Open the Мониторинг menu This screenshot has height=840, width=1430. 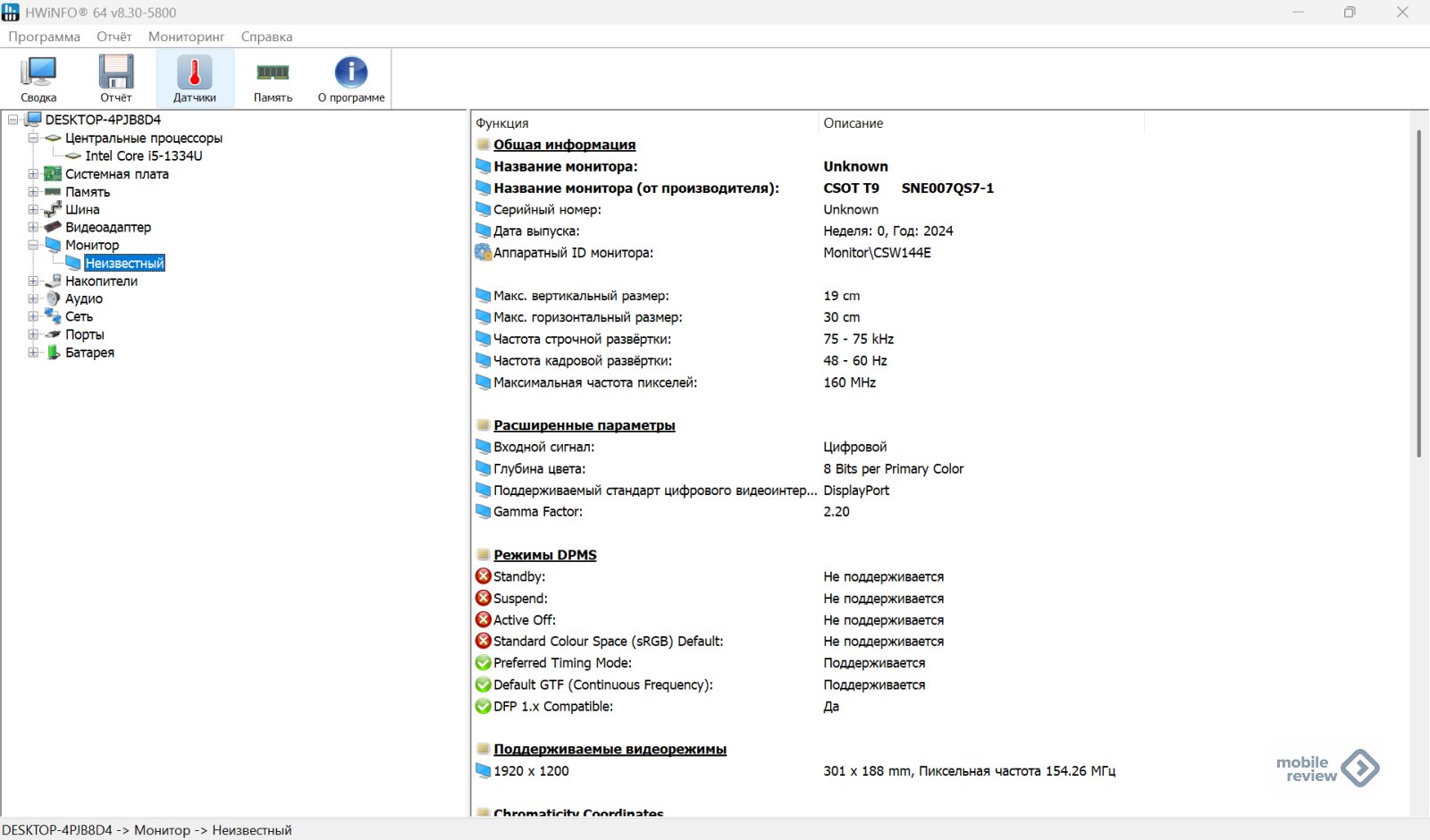(x=186, y=37)
